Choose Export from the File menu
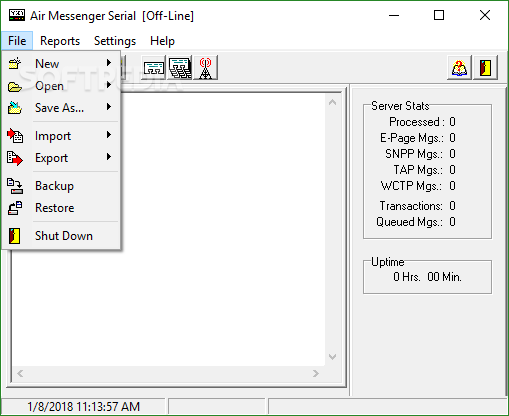509x416 pixels. coord(61,158)
